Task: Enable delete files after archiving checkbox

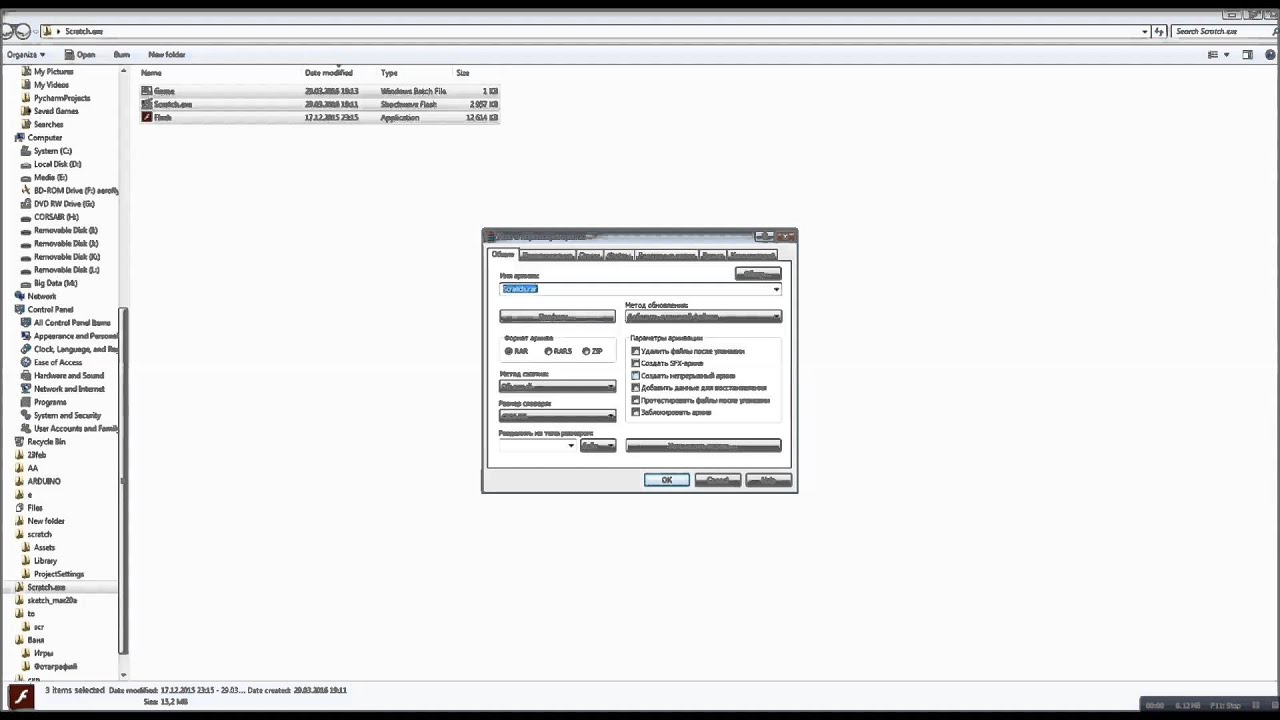Action: [635, 351]
